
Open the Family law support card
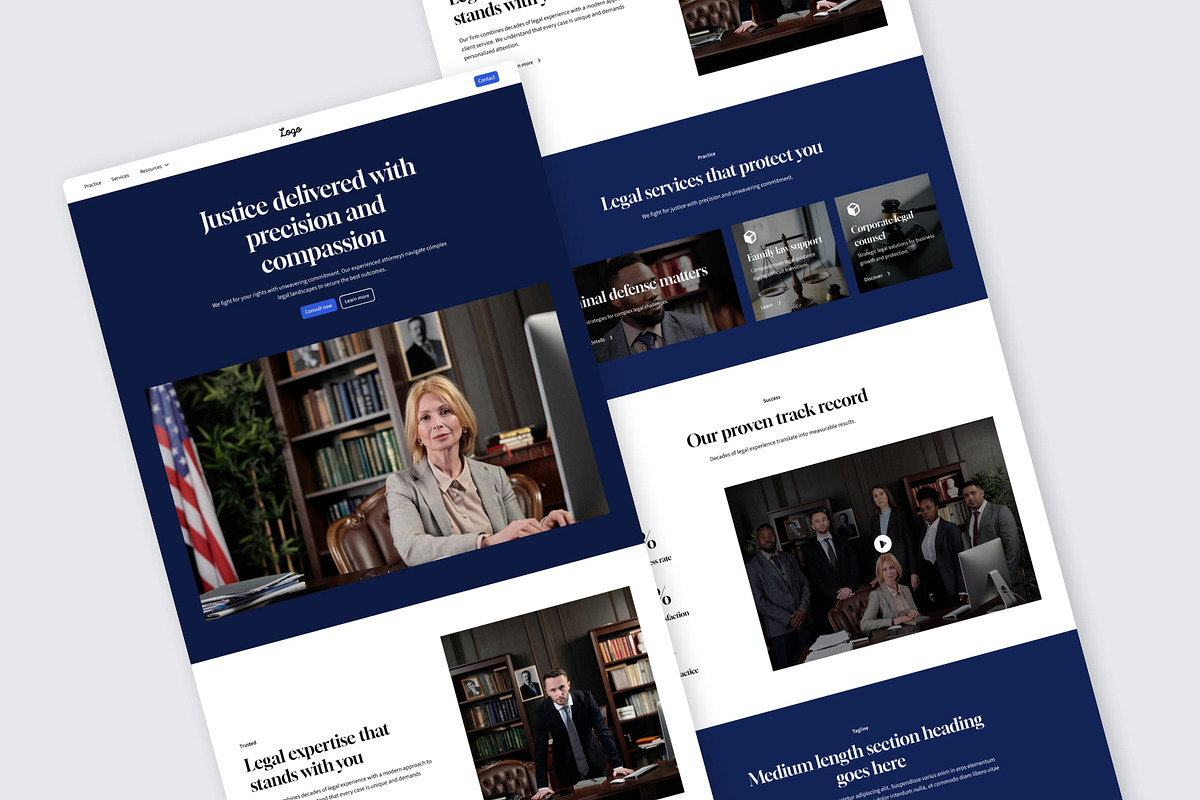(790, 262)
